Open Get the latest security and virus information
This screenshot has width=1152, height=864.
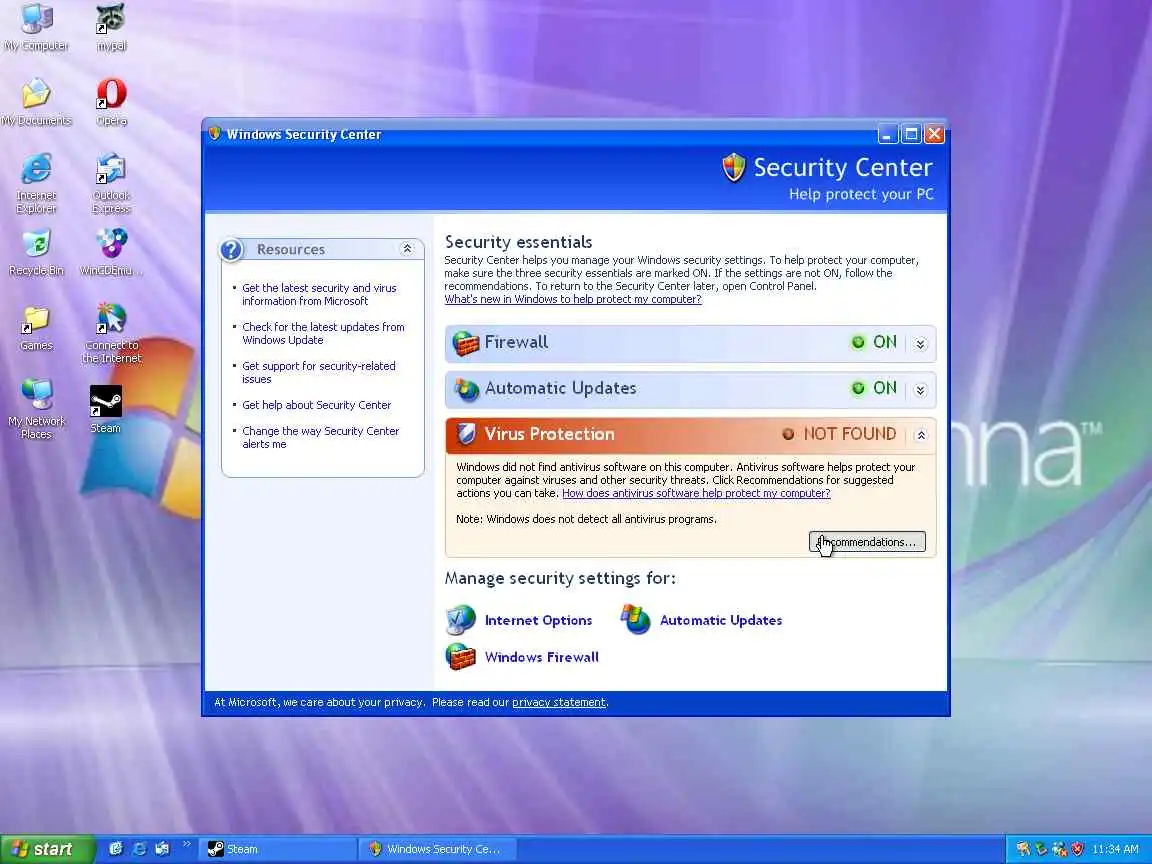point(319,295)
